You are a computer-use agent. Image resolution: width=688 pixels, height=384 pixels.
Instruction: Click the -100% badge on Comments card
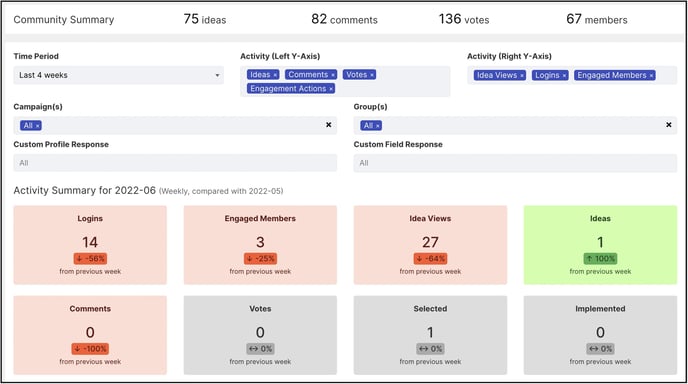(x=90, y=349)
